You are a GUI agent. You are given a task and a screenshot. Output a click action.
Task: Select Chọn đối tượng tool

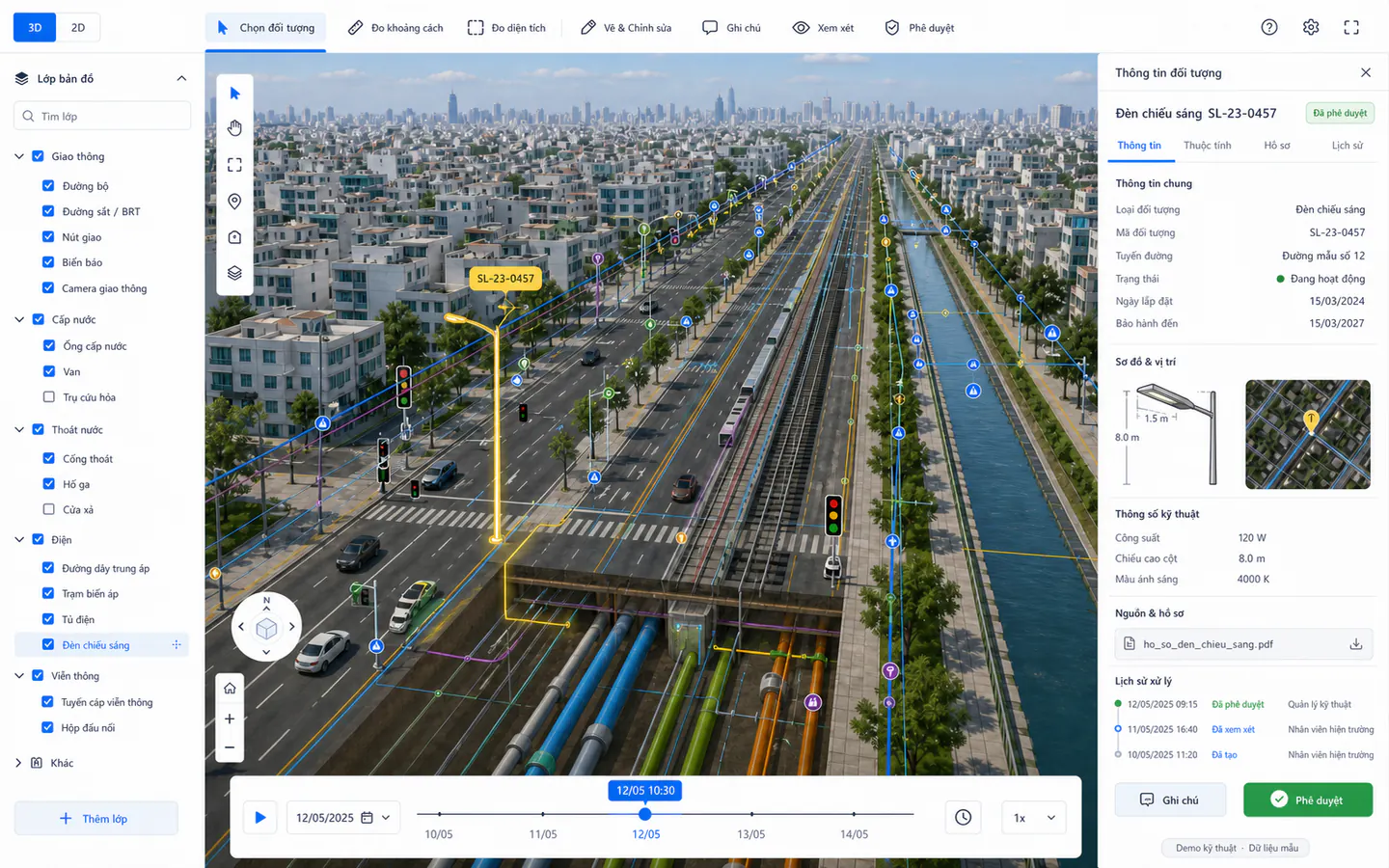(265, 28)
